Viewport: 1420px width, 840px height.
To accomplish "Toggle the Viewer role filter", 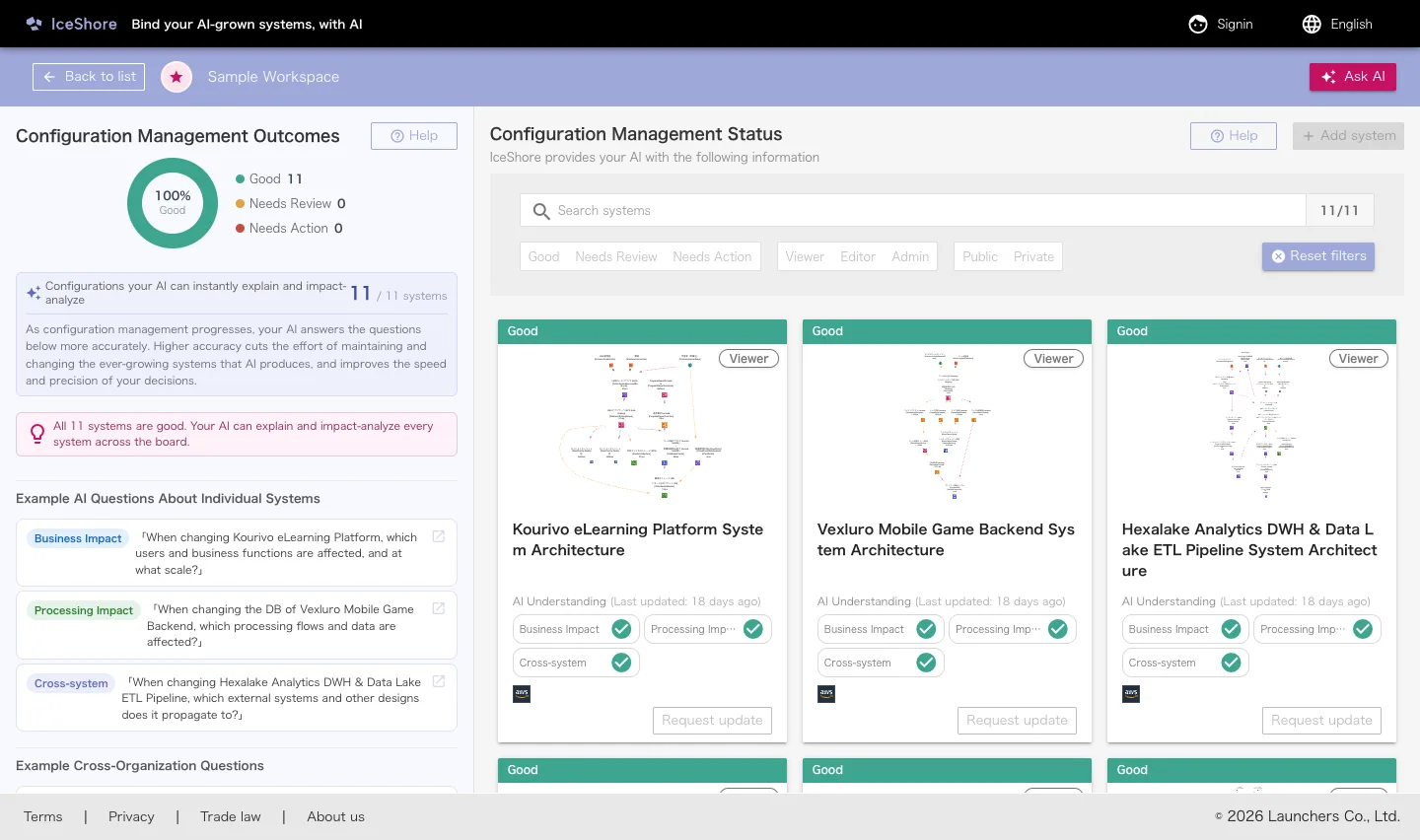I will pyautogui.click(x=805, y=256).
